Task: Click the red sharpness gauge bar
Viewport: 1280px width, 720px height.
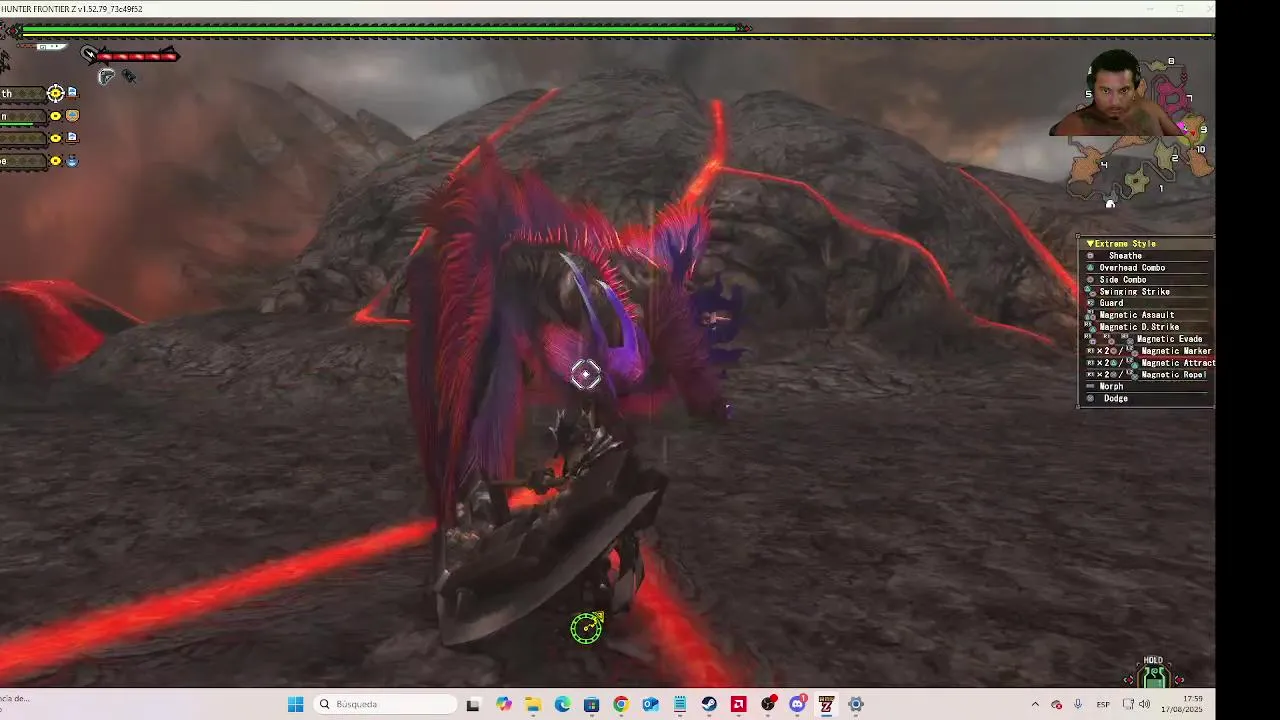Action: pos(138,56)
